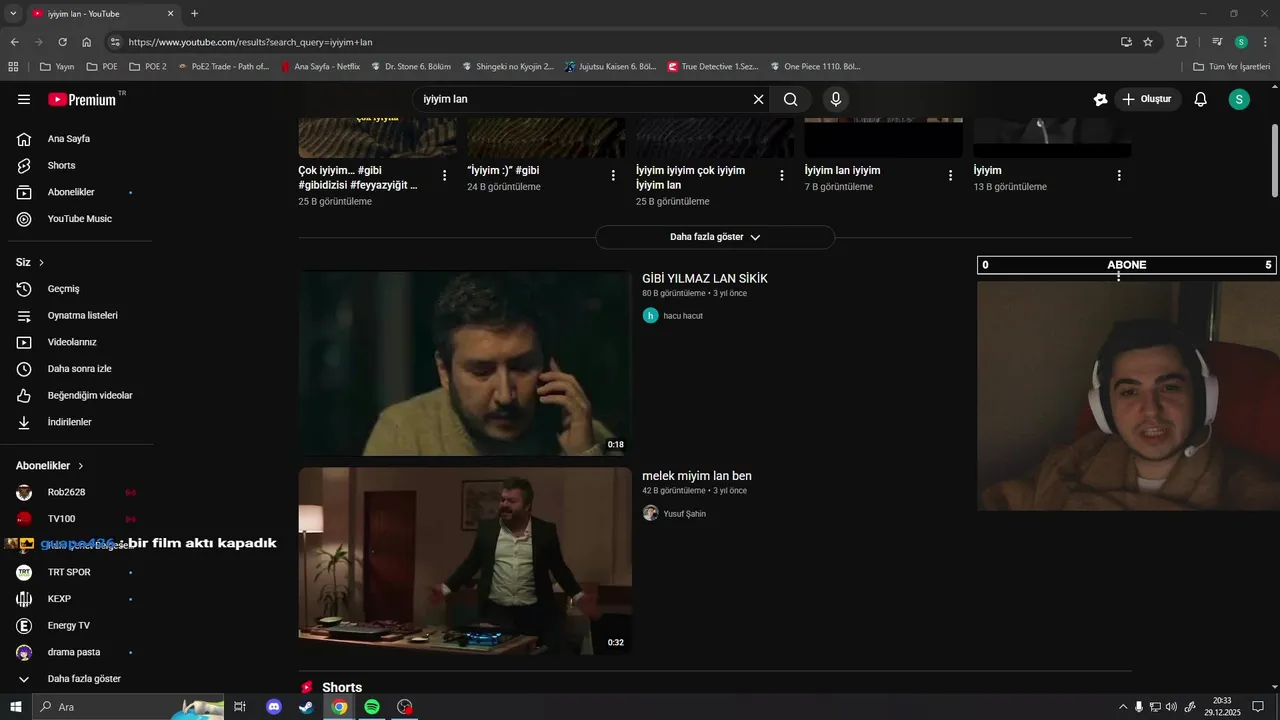Image resolution: width=1280 pixels, height=720 pixels.
Task: Show hidden system tray icons
Action: point(1122,707)
